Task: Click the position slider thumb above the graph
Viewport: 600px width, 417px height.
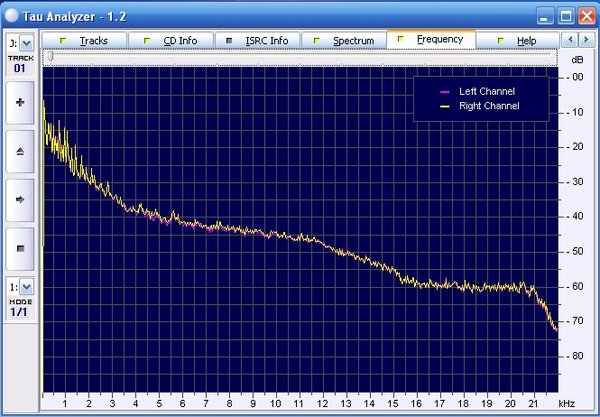Action: click(x=50, y=57)
